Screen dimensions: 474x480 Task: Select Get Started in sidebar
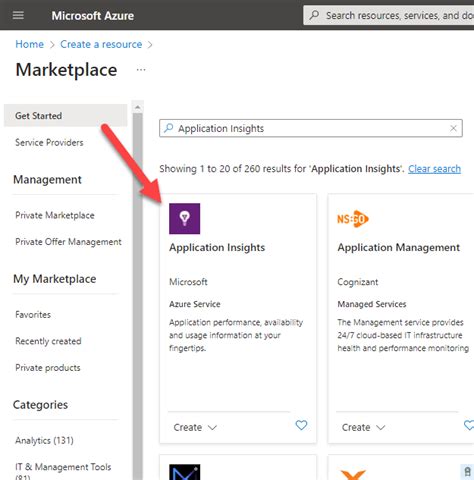pyautogui.click(x=66, y=116)
